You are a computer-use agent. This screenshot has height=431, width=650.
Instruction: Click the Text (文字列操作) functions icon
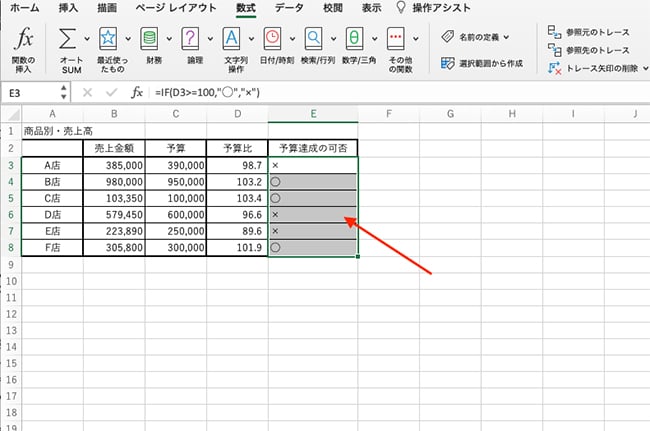[231, 39]
